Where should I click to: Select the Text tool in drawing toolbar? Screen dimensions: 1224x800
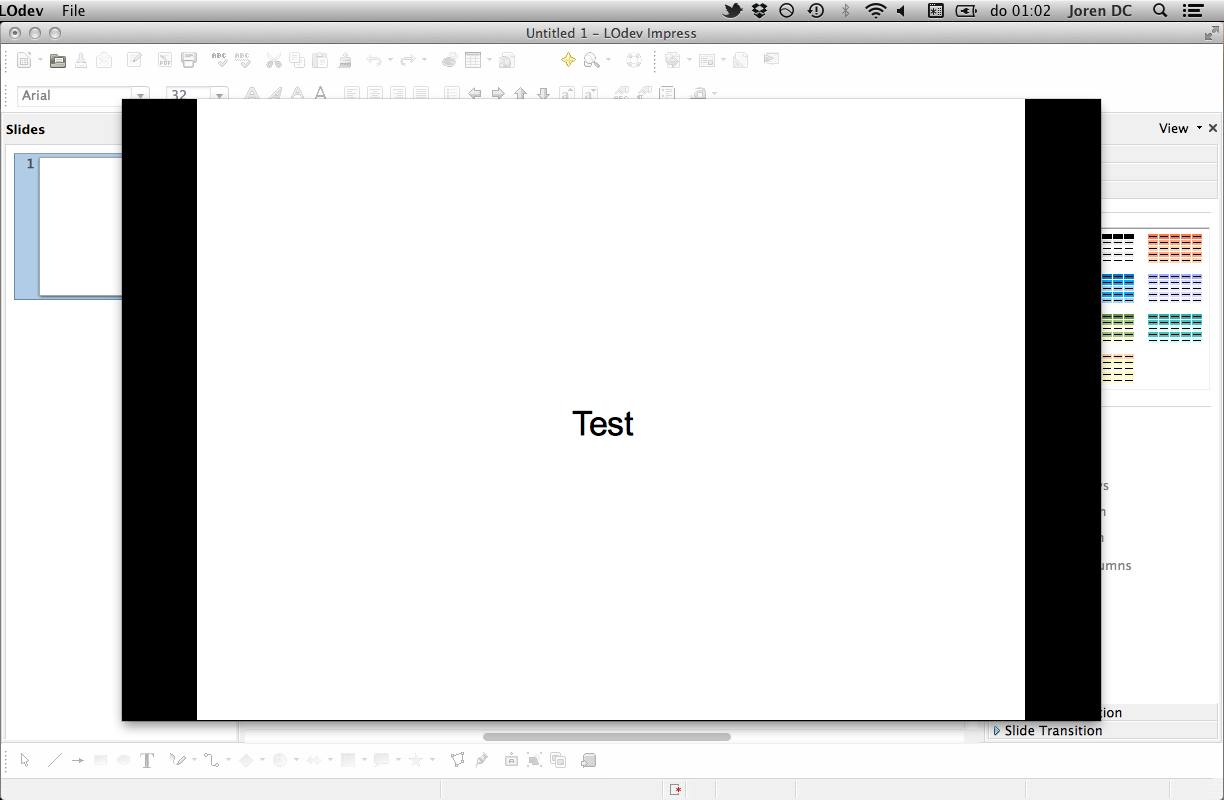tap(147, 760)
